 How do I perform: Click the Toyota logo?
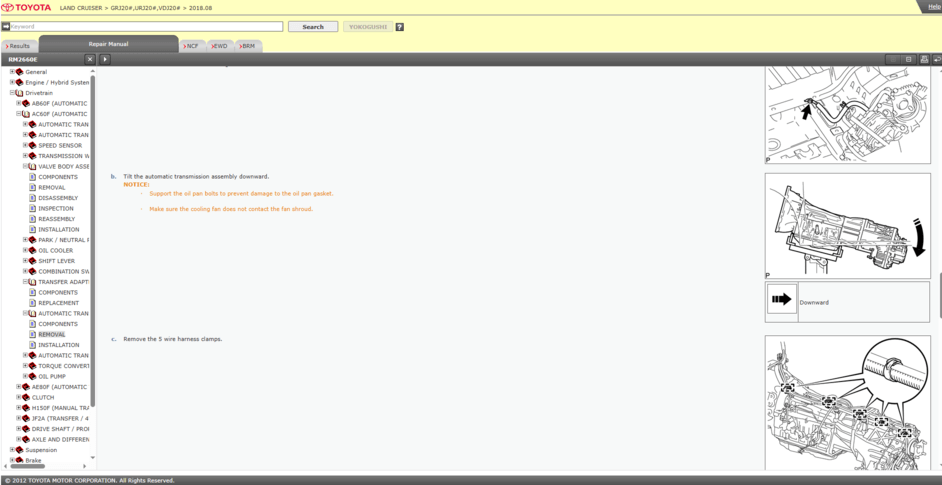pyautogui.click(x=26, y=7)
